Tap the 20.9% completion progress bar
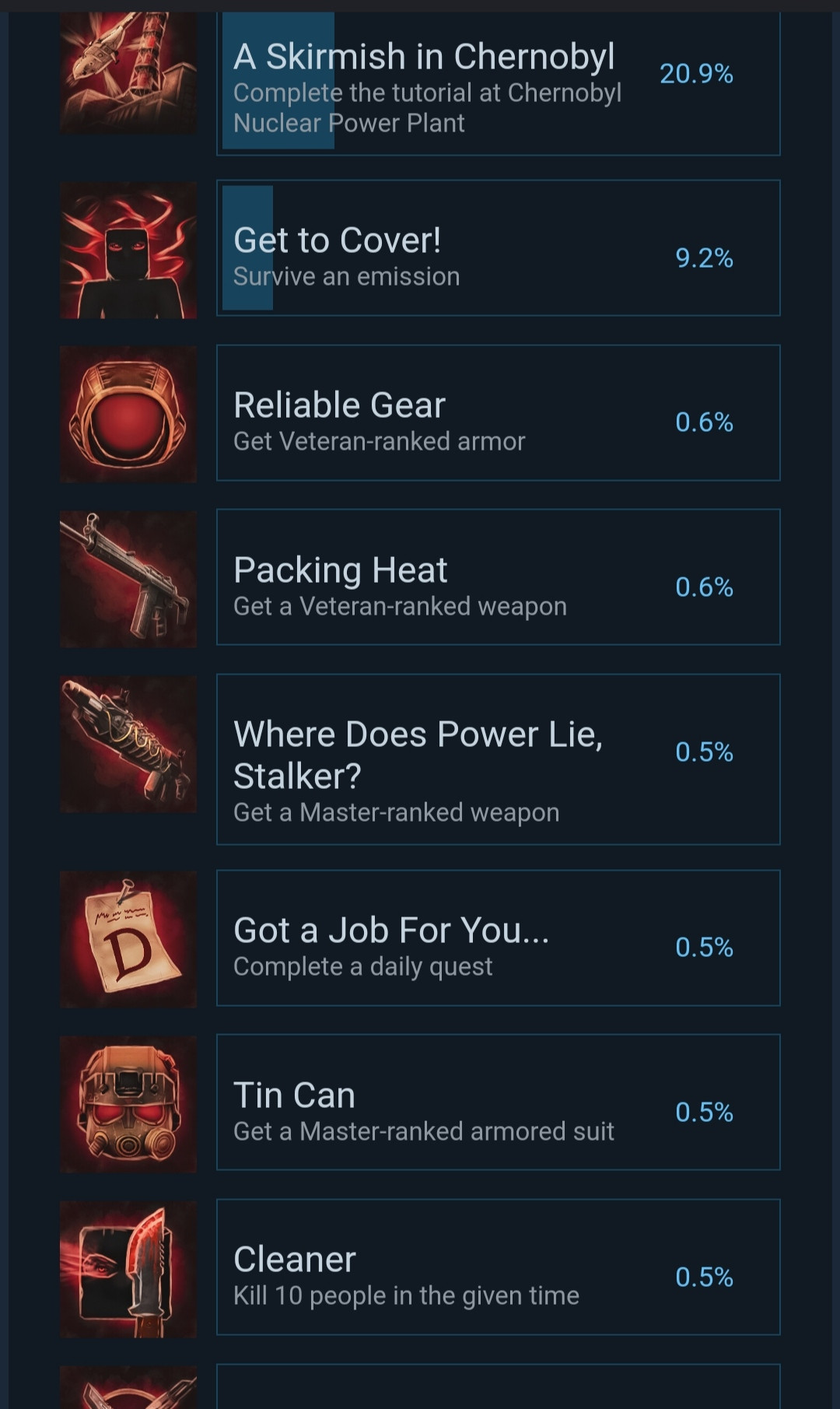 pyautogui.click(x=278, y=81)
